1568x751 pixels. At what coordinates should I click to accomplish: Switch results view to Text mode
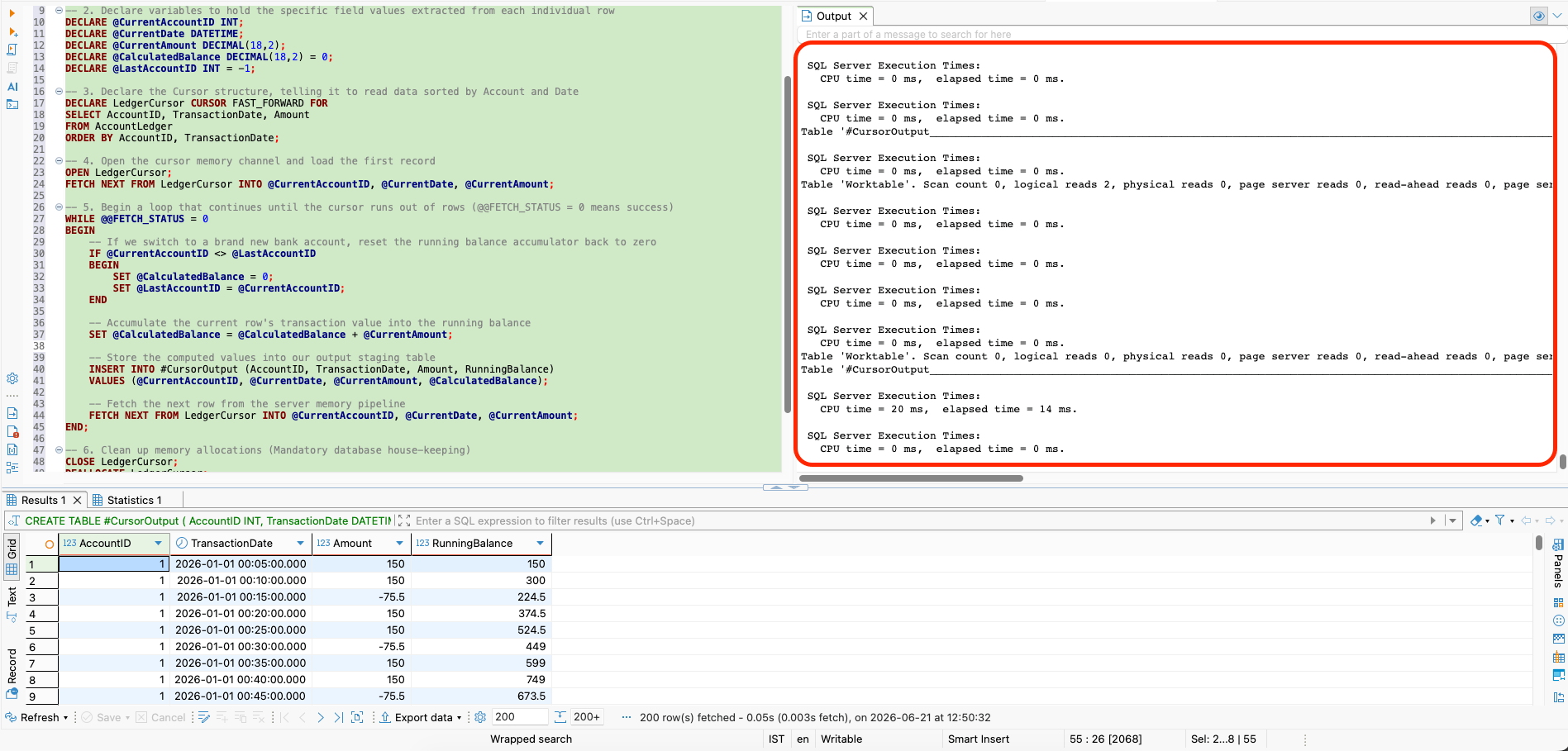12,603
